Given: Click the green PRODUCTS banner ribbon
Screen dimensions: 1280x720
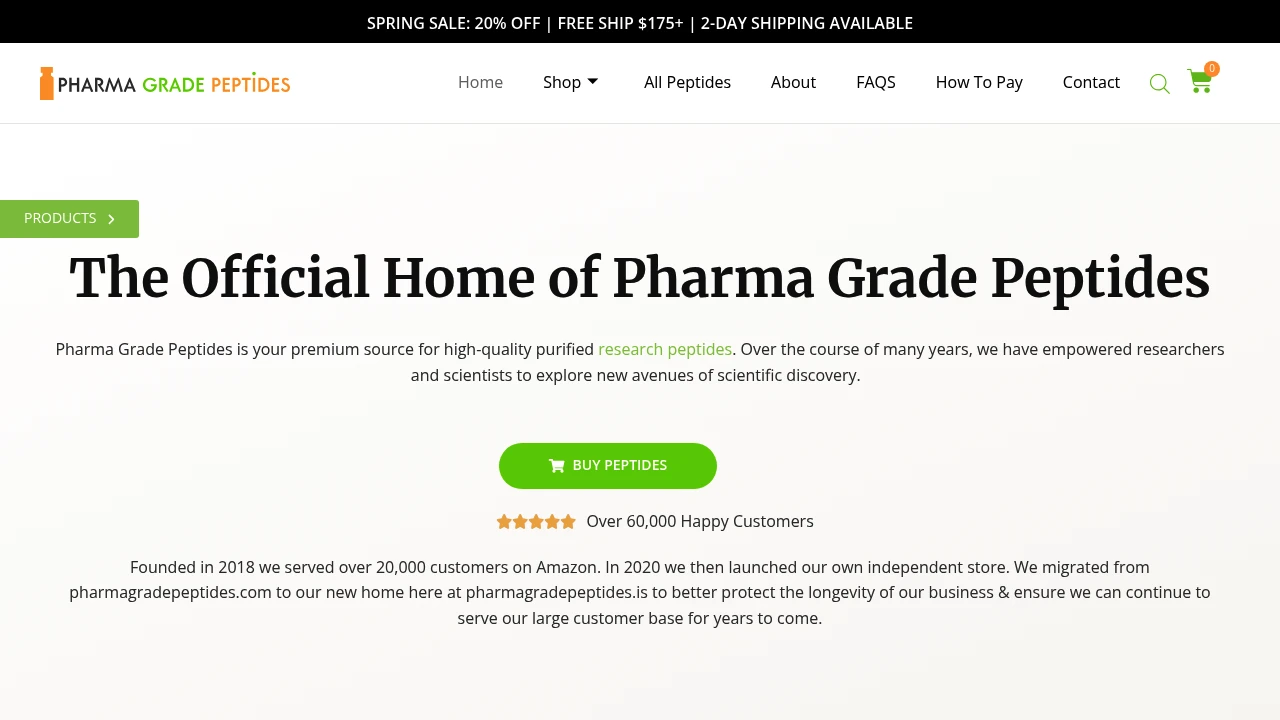Looking at the screenshot, I should click(60, 218).
